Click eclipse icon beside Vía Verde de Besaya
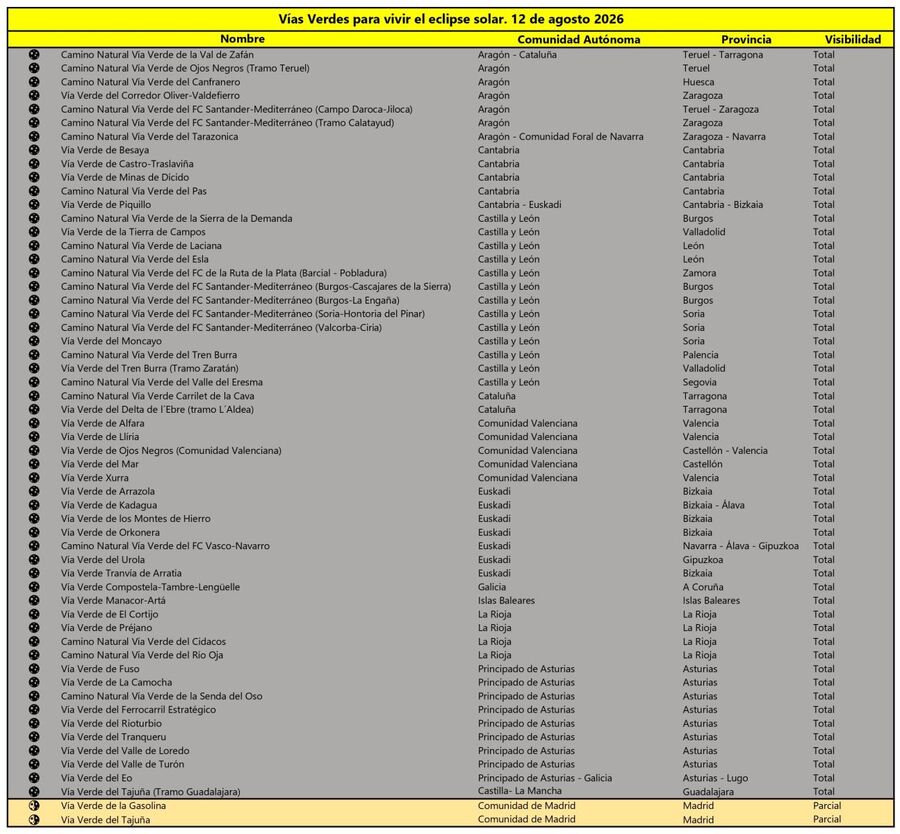Viewport: 900px width, 834px height. [34, 150]
